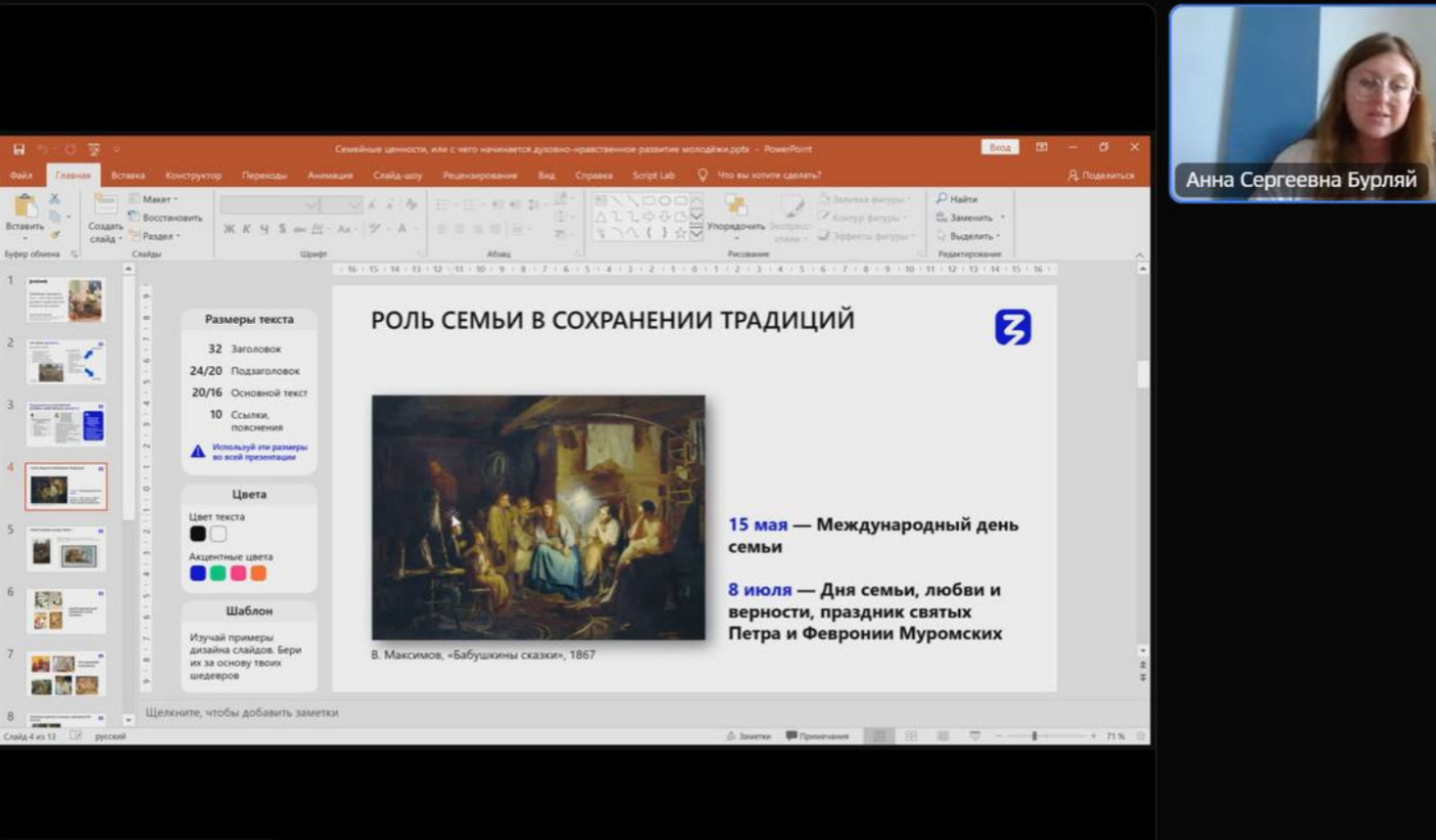Select slide 1 thumbnail in slide panel
The width and height of the screenshot is (1436, 840).
tap(66, 300)
